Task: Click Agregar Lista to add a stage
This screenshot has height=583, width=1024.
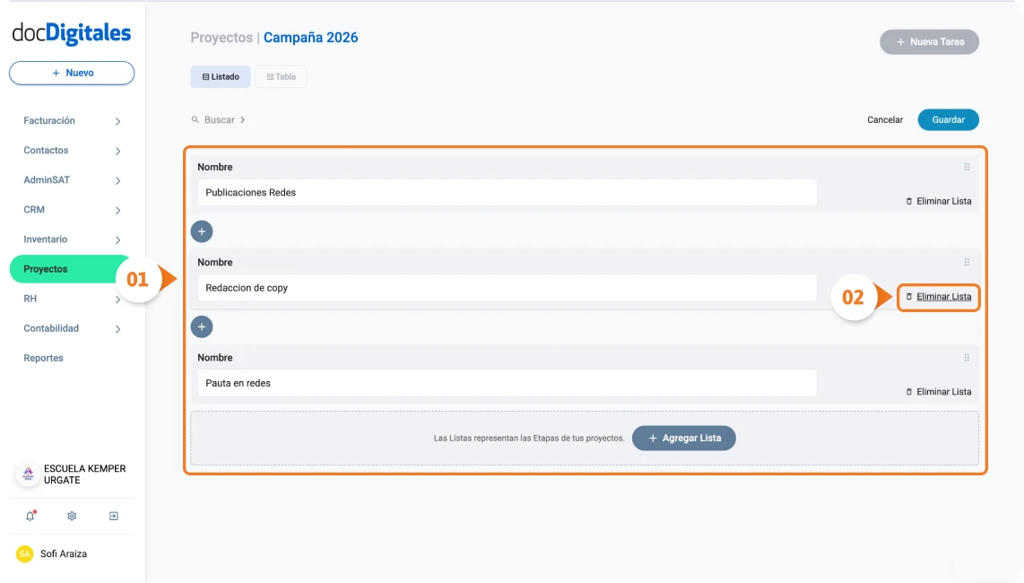Action: 684,438
